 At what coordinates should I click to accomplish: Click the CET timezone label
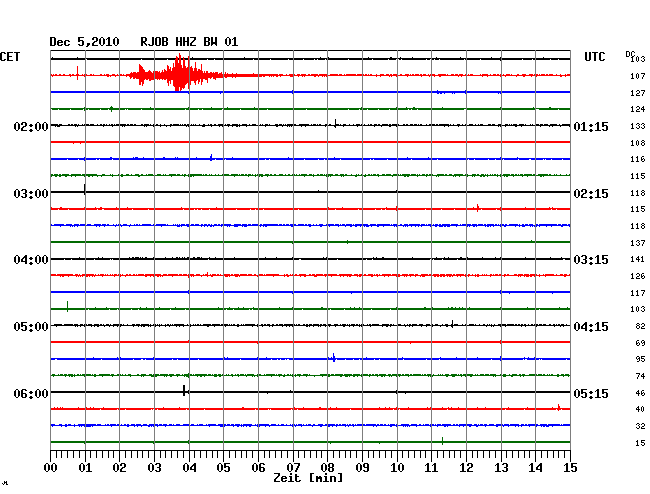click(10, 57)
